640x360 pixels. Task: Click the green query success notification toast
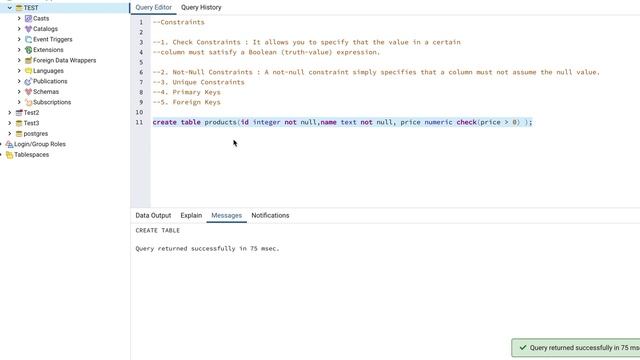click(x=576, y=348)
